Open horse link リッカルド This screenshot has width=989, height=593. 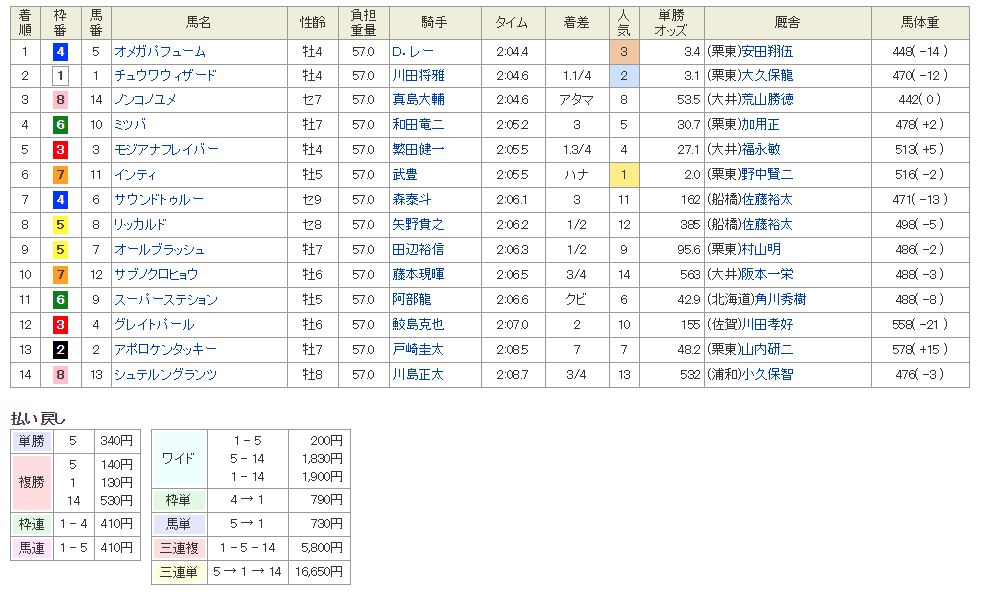(140, 225)
